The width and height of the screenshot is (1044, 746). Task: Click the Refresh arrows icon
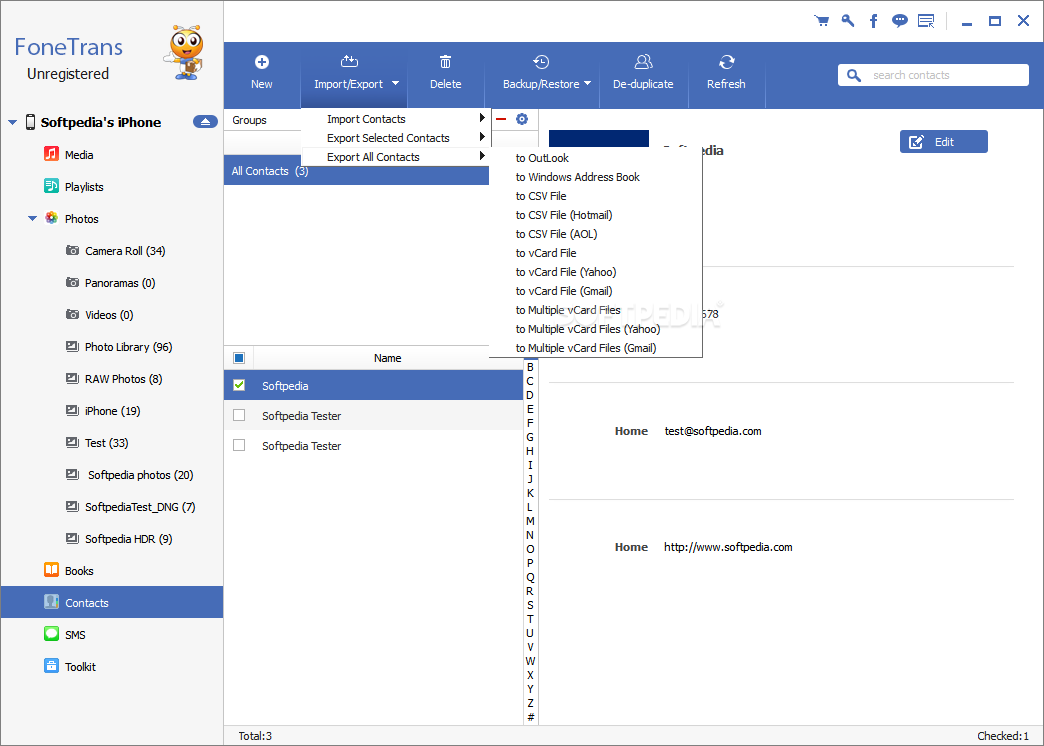pyautogui.click(x=726, y=62)
